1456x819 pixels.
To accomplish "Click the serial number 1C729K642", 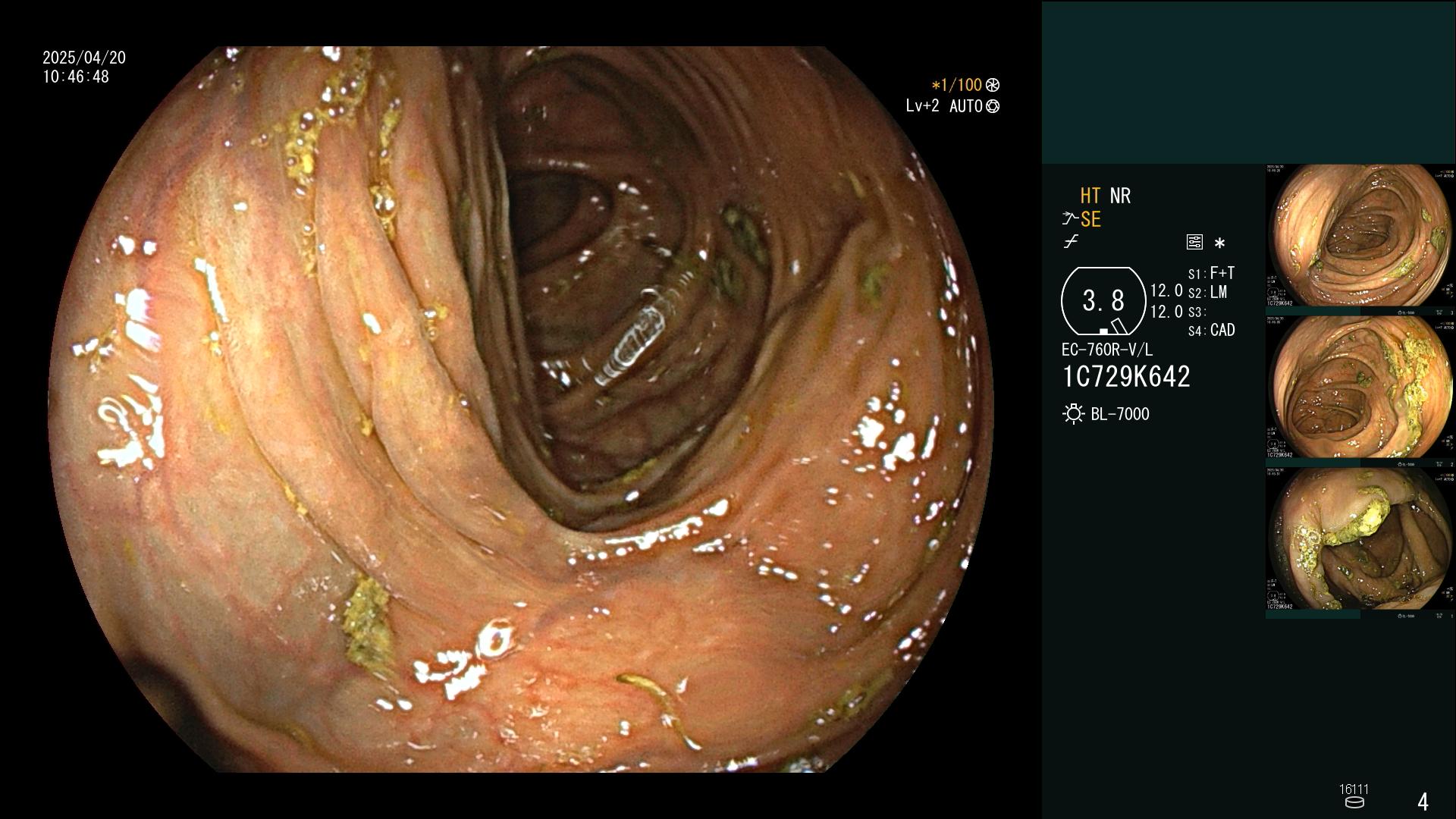I will click(x=1126, y=377).
